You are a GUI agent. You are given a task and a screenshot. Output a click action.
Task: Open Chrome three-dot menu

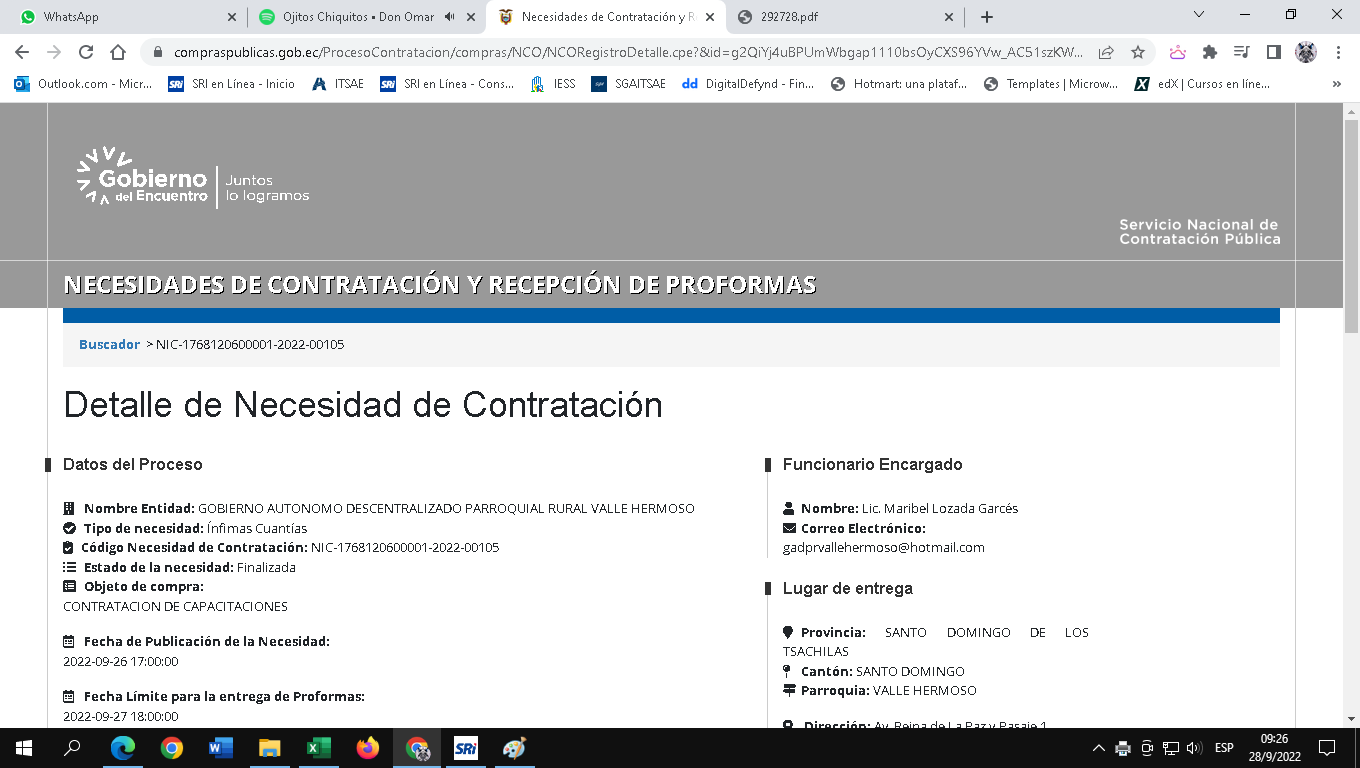1339,53
